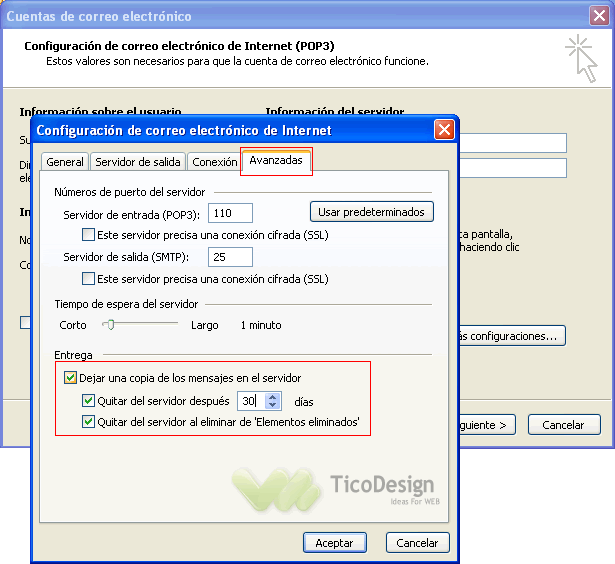
Task: Click the POP3 incoming server port field
Action: 230,213
